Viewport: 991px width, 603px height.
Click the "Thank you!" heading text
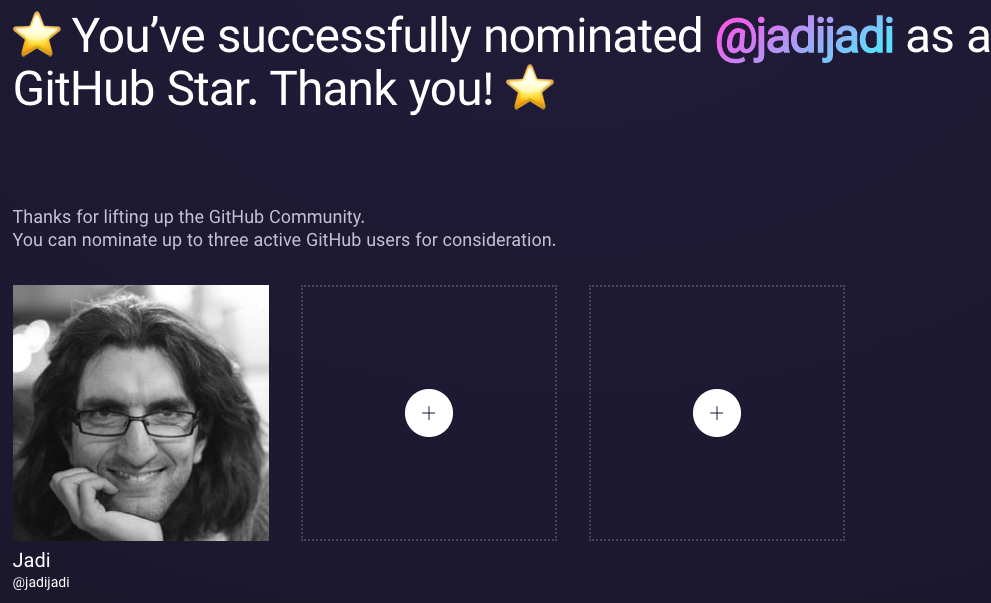click(382, 90)
